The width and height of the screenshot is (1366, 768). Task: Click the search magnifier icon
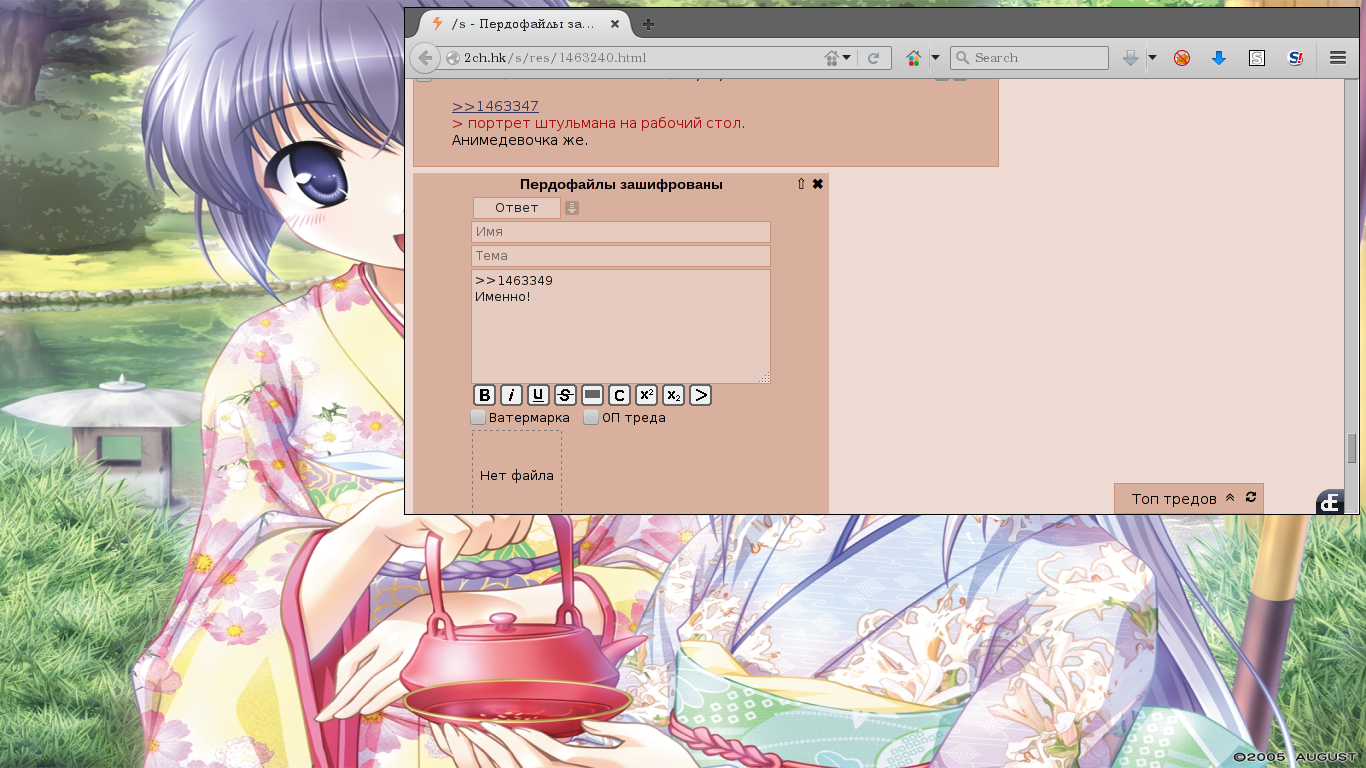[964, 58]
